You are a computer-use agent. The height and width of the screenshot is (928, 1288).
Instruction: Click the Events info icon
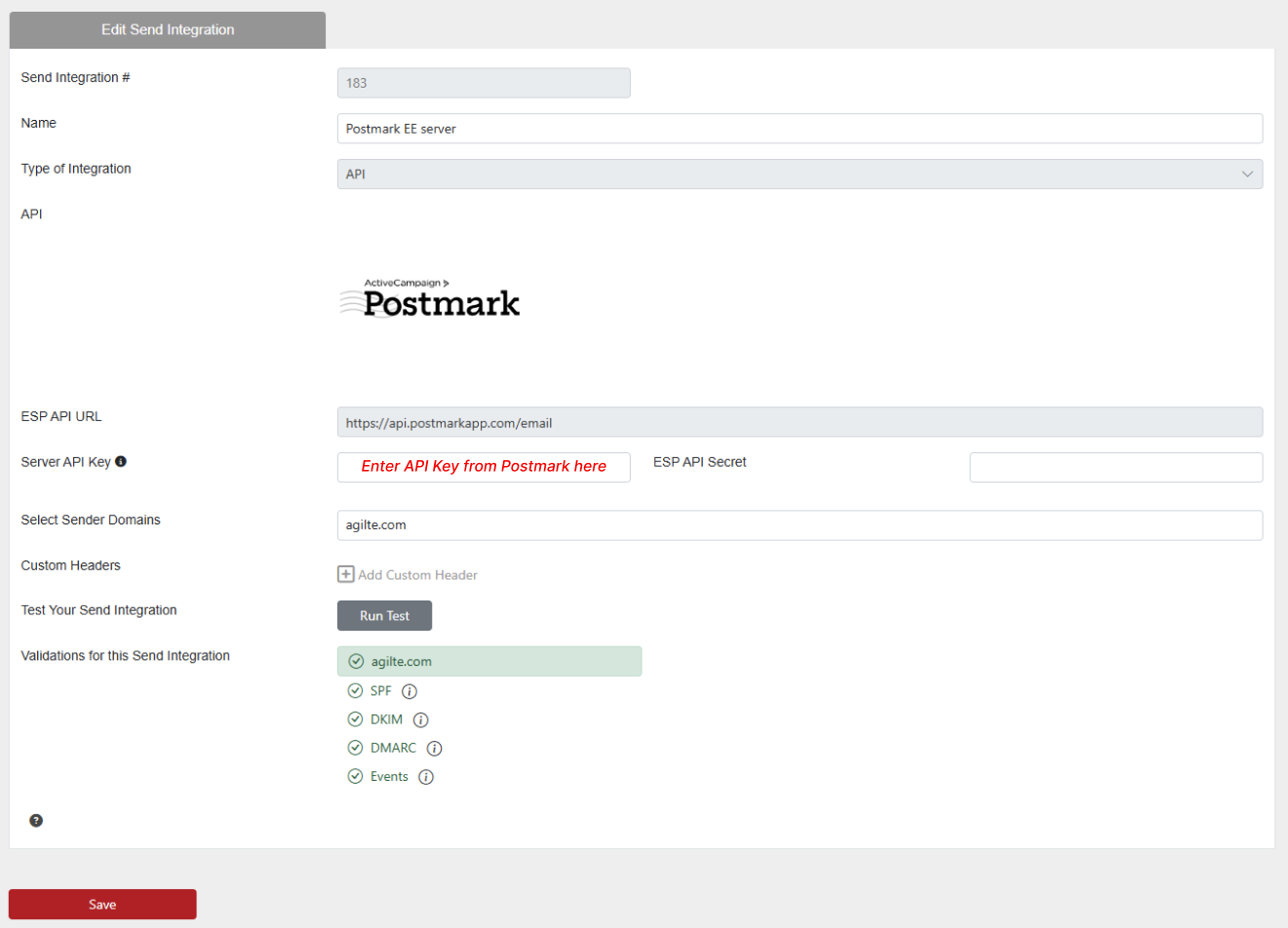[425, 777]
